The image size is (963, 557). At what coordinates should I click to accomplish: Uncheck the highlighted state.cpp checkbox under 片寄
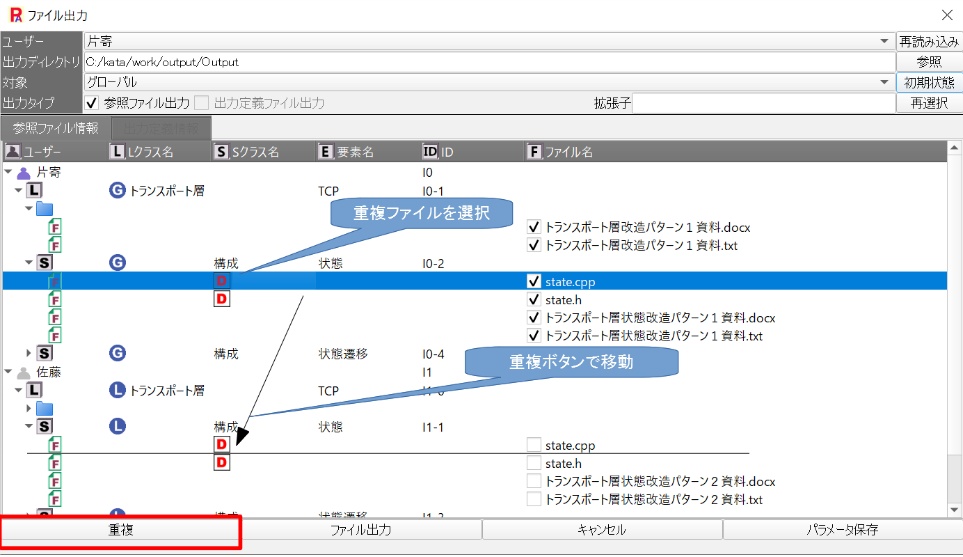[534, 281]
